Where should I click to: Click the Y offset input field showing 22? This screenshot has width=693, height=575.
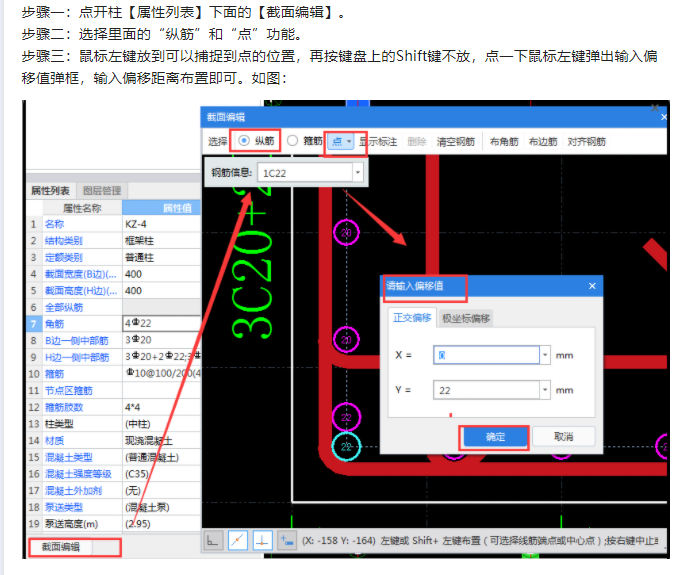click(x=486, y=390)
